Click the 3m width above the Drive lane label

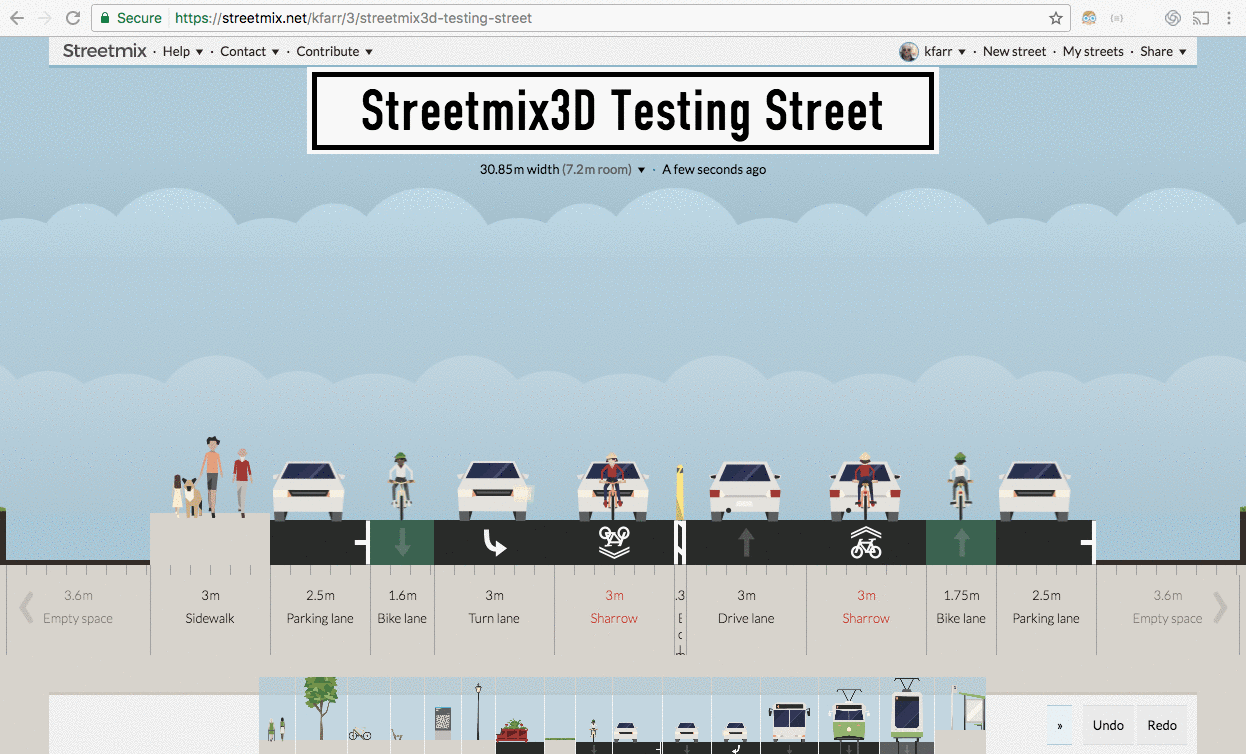point(746,595)
